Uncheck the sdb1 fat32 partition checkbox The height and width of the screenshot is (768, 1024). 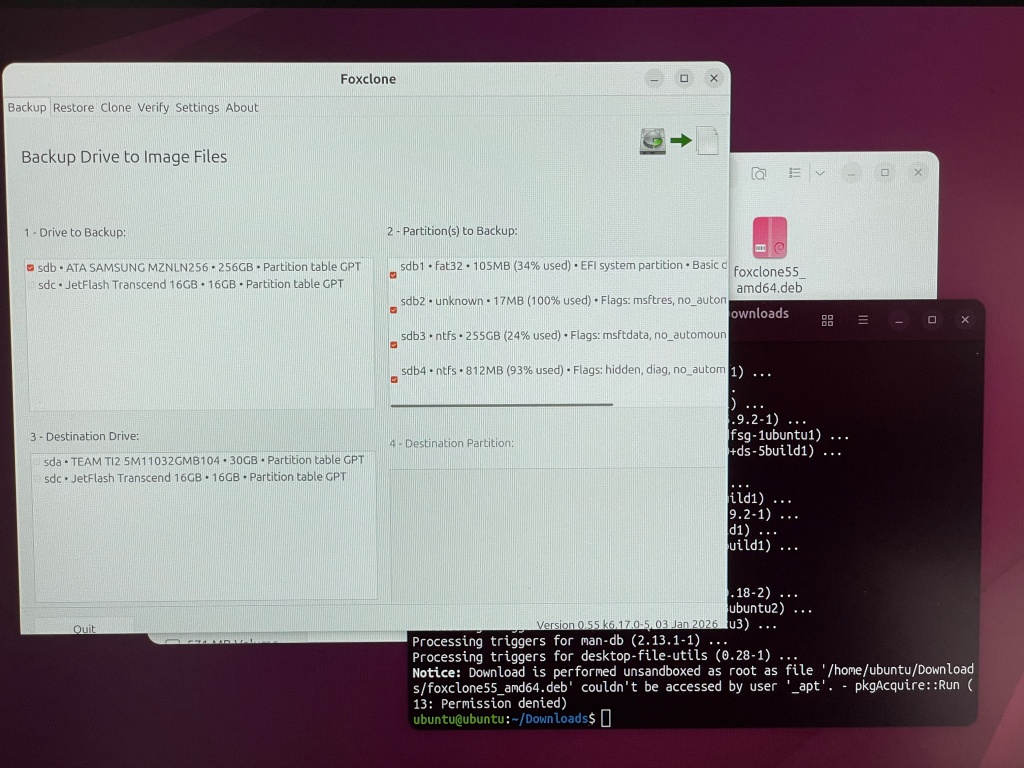(393, 275)
